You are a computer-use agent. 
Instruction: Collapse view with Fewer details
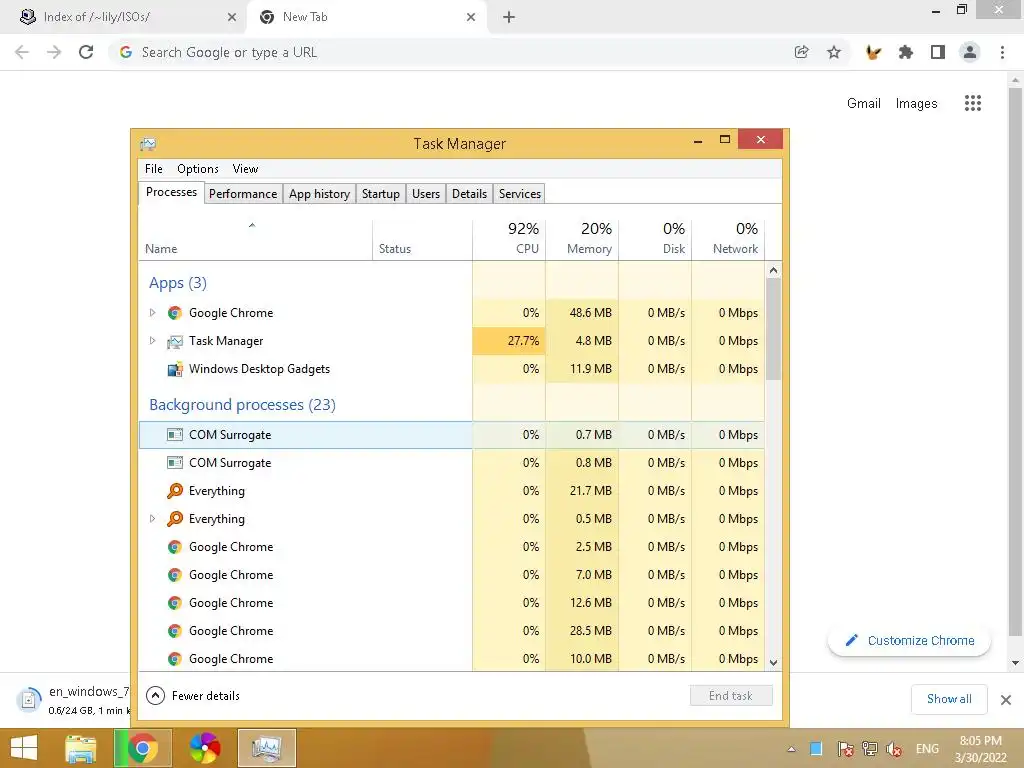pos(193,696)
